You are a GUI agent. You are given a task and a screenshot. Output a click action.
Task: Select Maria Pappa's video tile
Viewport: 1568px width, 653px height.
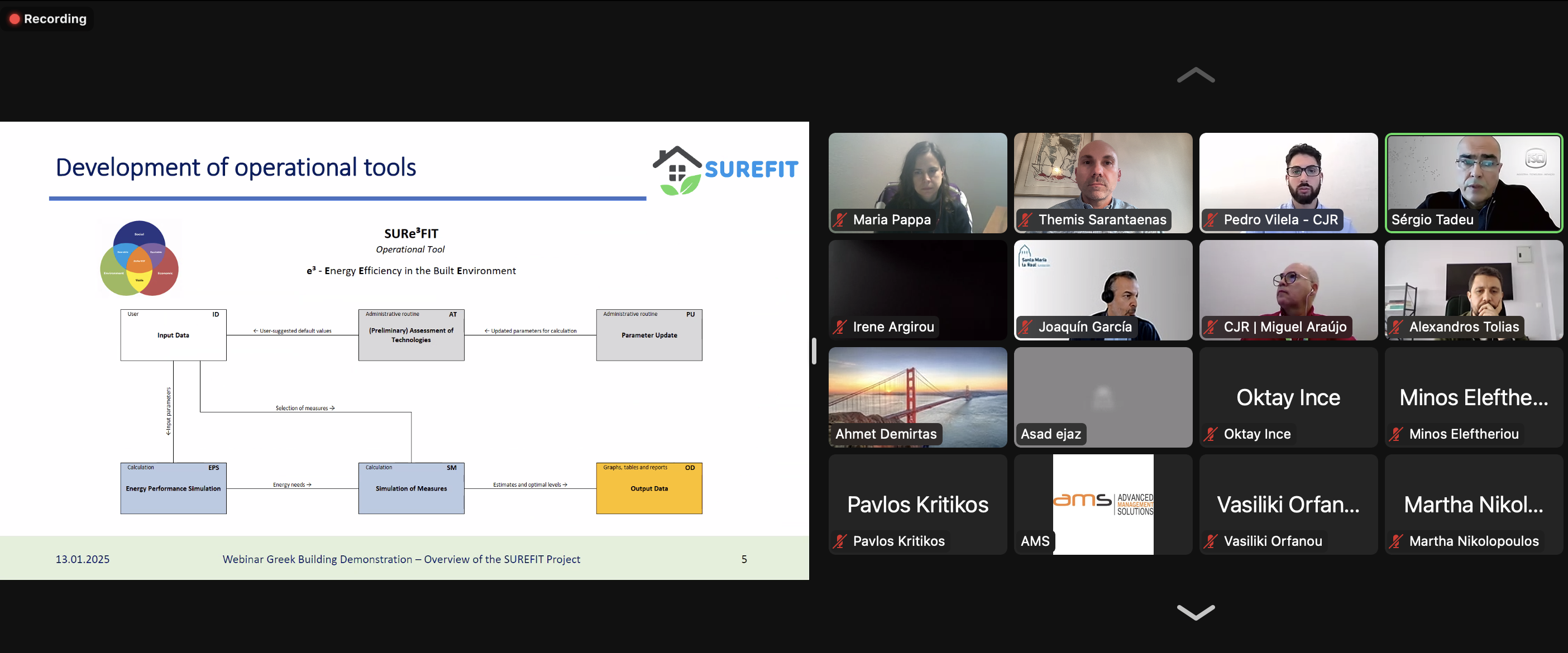[917, 183]
